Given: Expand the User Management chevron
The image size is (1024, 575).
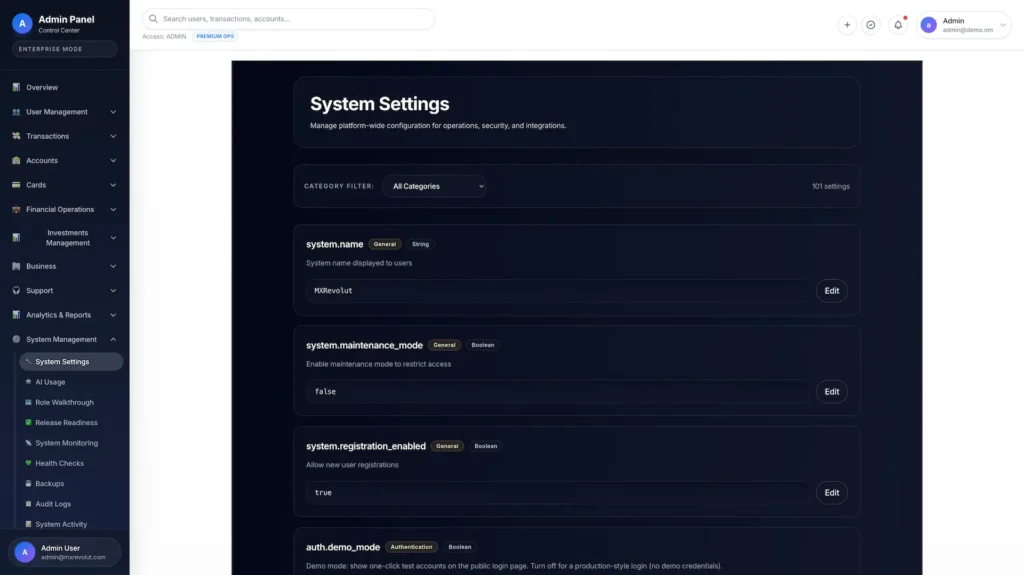Looking at the screenshot, I should click(113, 112).
